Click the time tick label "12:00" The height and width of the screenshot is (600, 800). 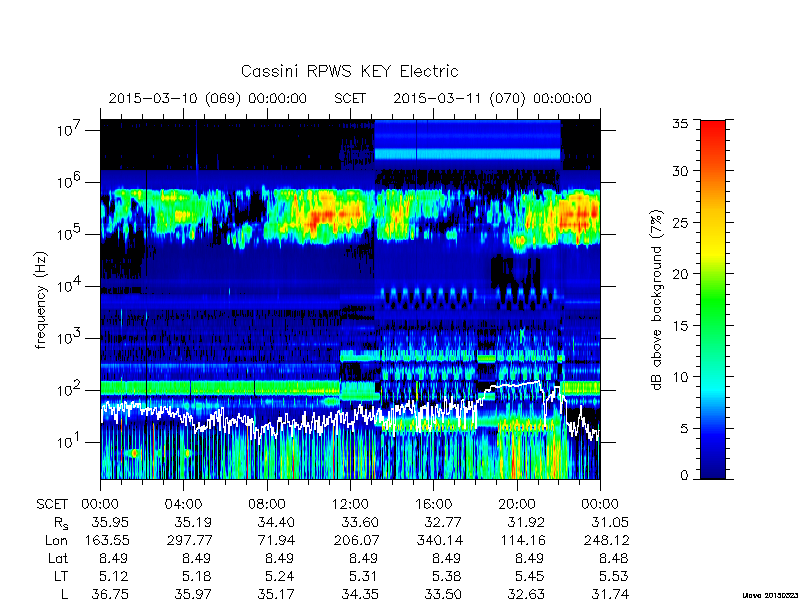[350, 504]
